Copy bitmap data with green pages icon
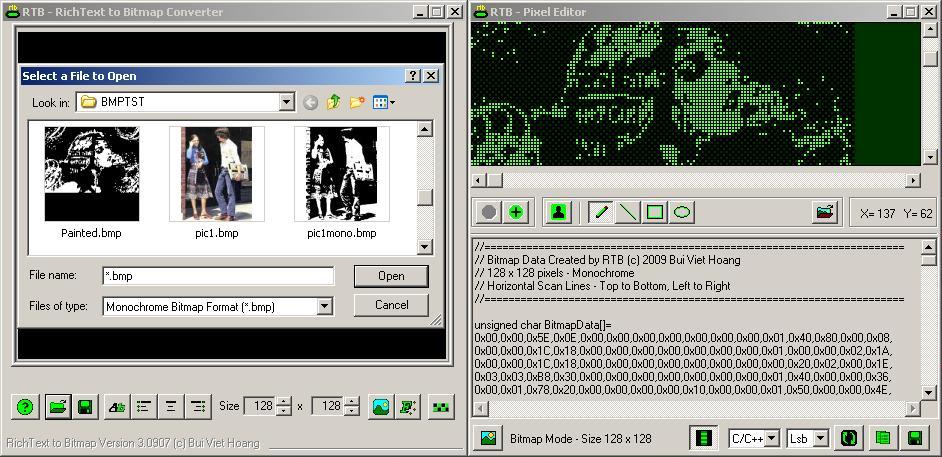Image resolution: width=942 pixels, height=457 pixels. pos(882,438)
